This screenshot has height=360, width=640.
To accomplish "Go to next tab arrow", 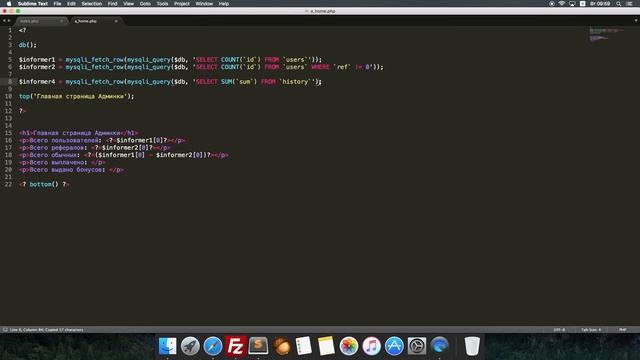I will tap(9, 21).
